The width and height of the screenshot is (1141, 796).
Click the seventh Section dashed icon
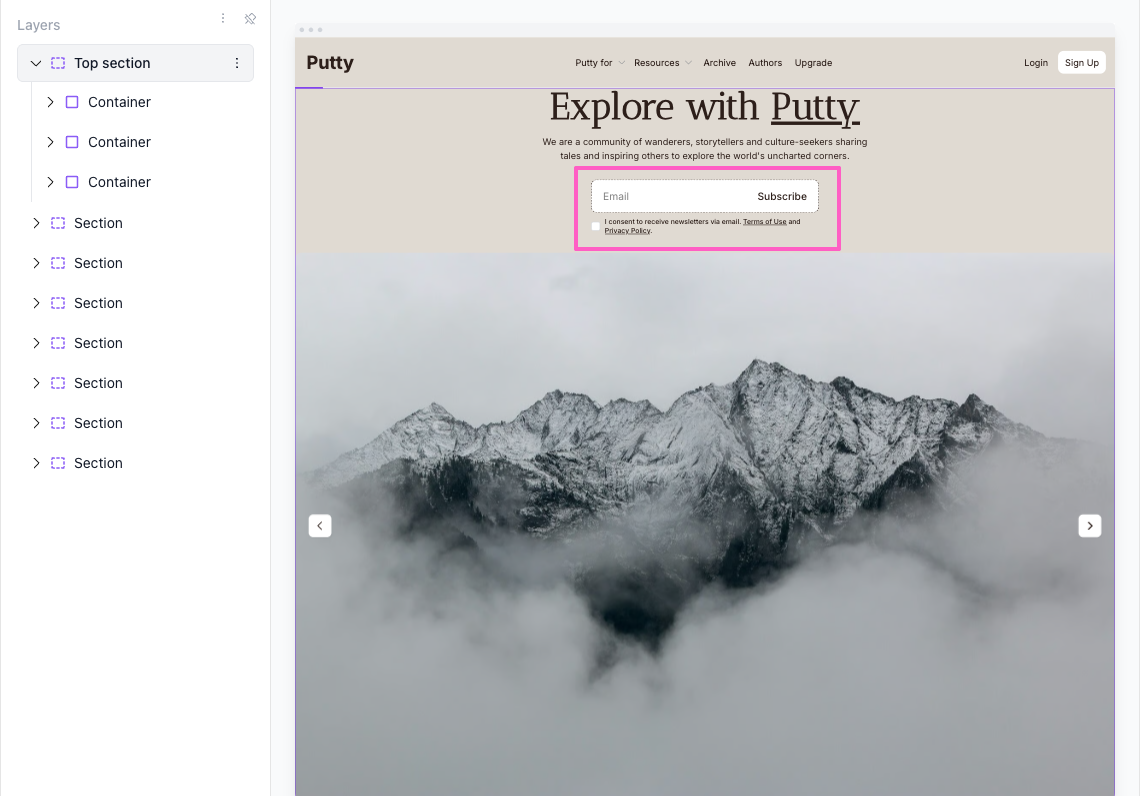click(x=57, y=463)
